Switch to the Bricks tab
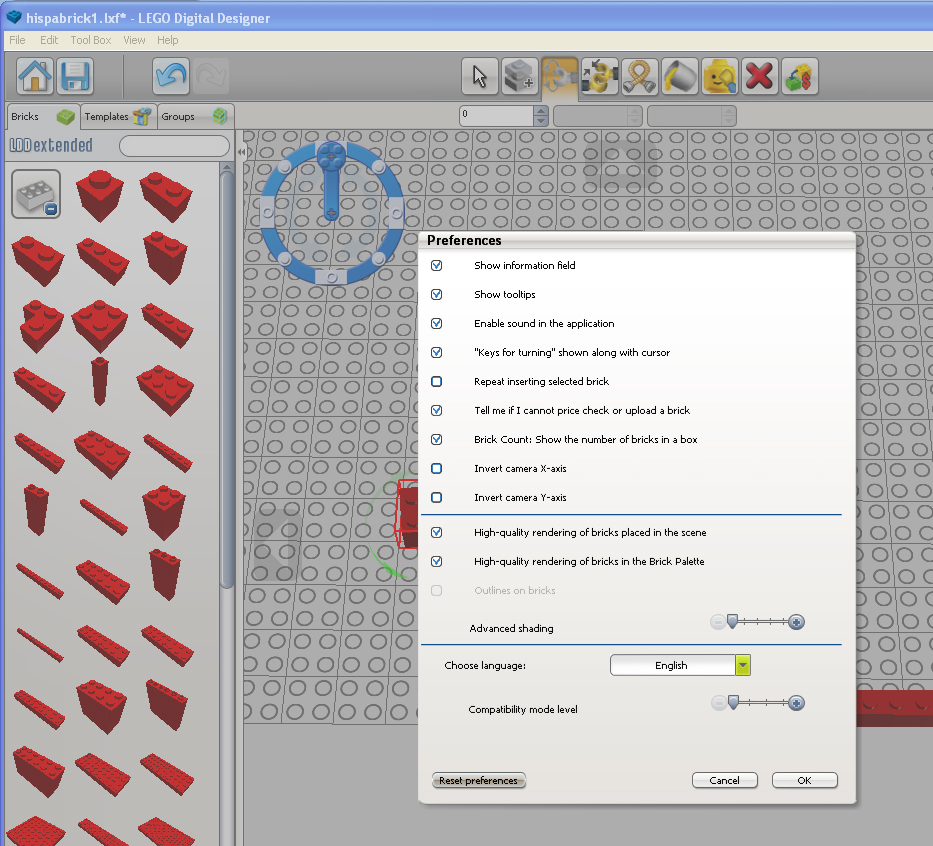 click(x=42, y=117)
